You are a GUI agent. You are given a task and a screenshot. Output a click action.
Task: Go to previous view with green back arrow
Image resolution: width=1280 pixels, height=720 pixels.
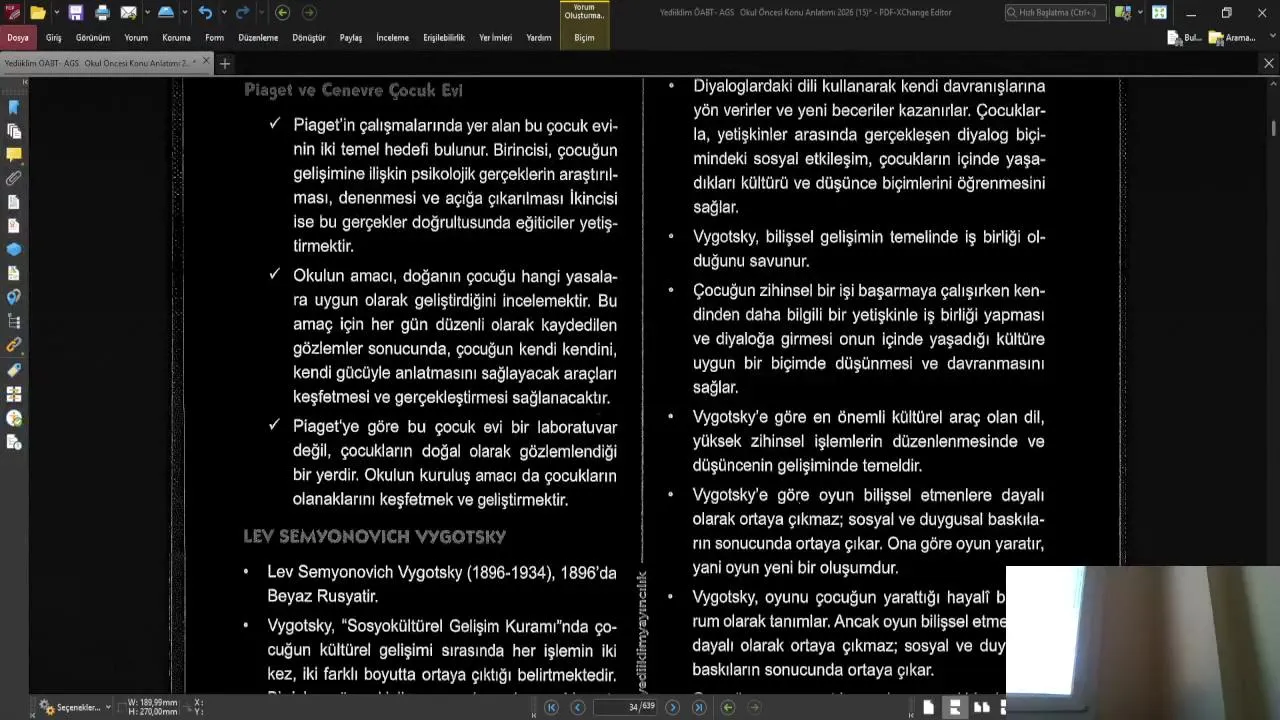(283, 13)
